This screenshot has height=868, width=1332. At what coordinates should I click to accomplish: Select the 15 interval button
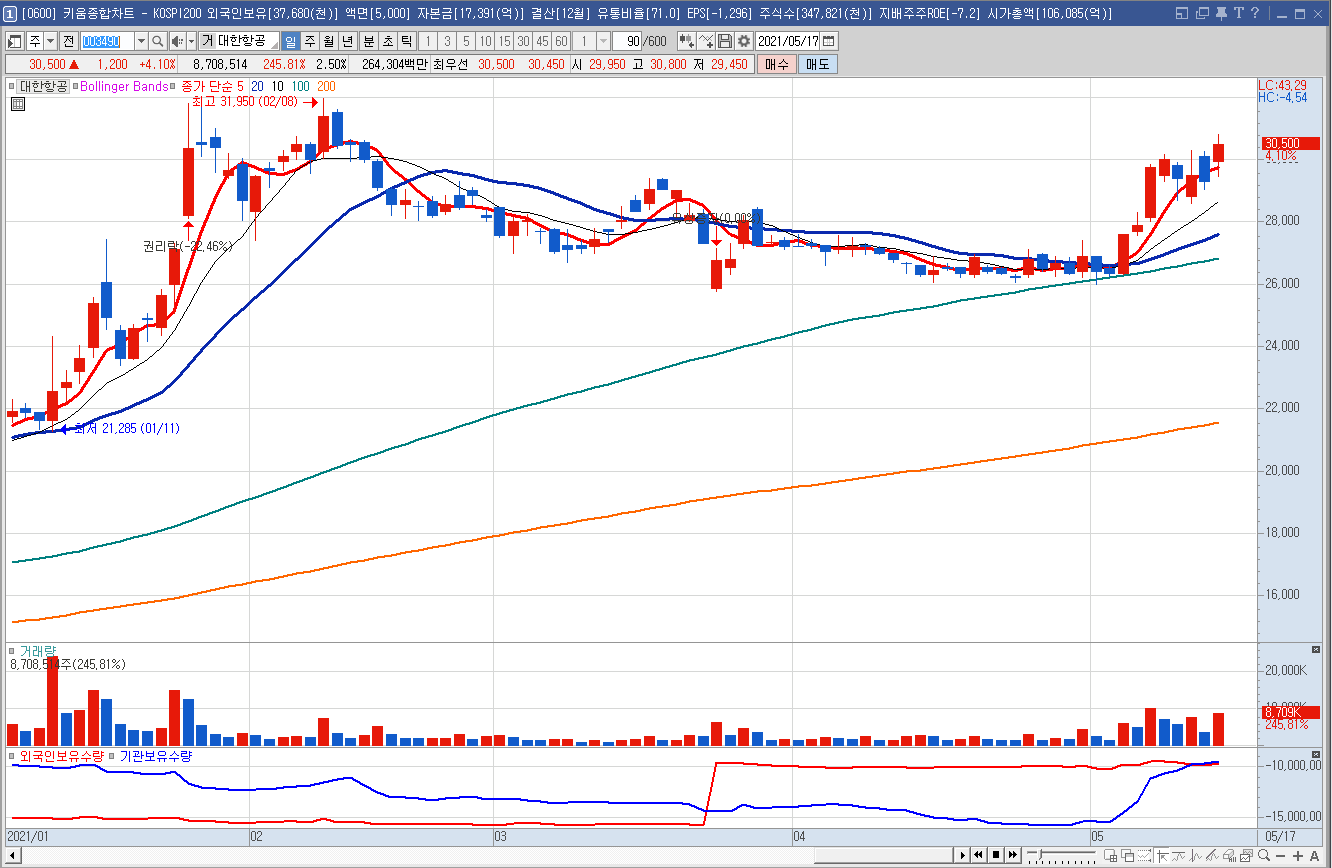504,41
